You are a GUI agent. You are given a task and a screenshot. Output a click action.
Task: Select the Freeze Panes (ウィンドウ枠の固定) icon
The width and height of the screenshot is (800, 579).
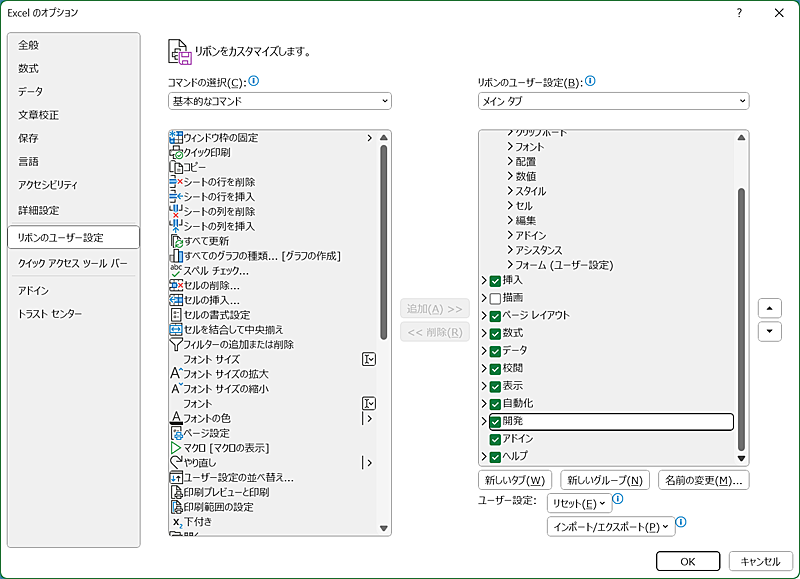point(176,138)
